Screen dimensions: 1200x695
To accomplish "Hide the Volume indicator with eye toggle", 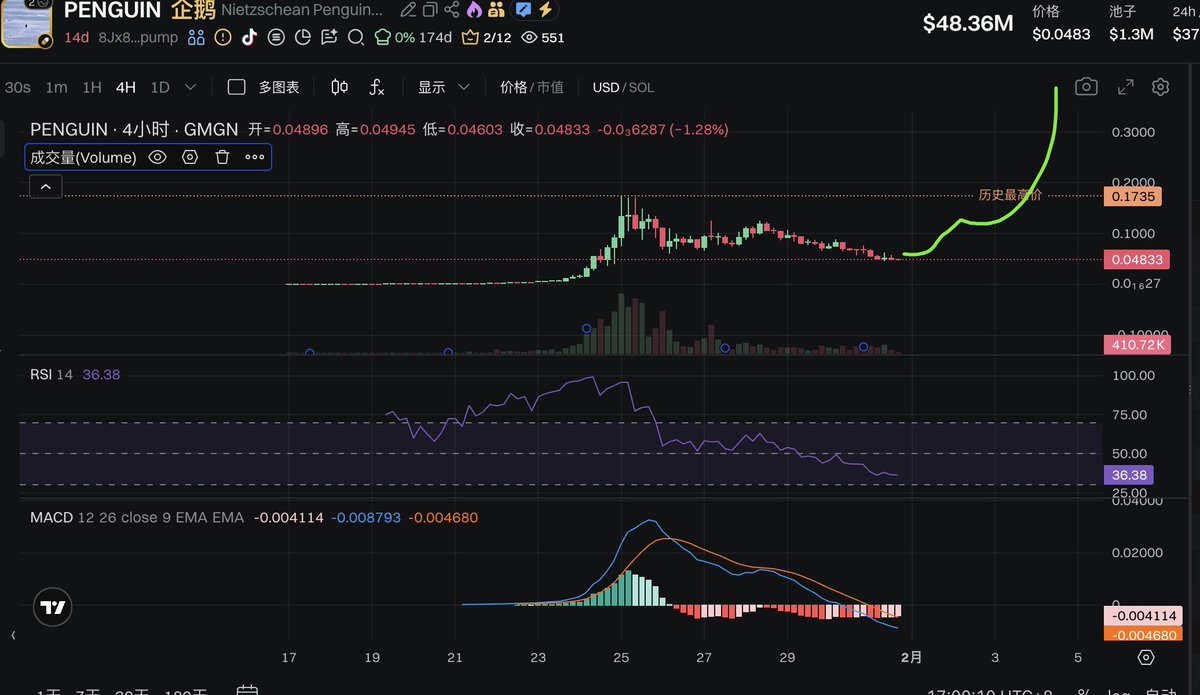I will click(158, 157).
